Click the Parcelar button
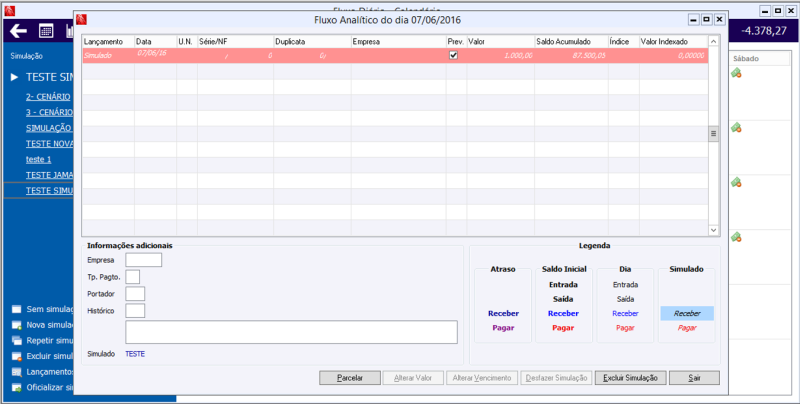 click(x=350, y=378)
